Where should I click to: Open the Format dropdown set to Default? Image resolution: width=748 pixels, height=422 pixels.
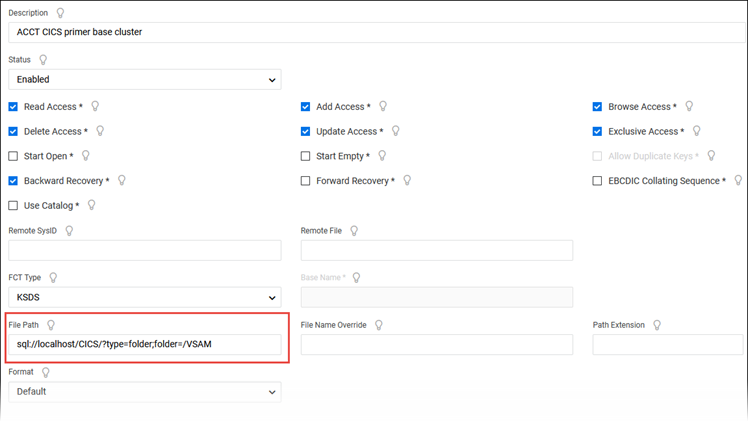pyautogui.click(x=144, y=391)
